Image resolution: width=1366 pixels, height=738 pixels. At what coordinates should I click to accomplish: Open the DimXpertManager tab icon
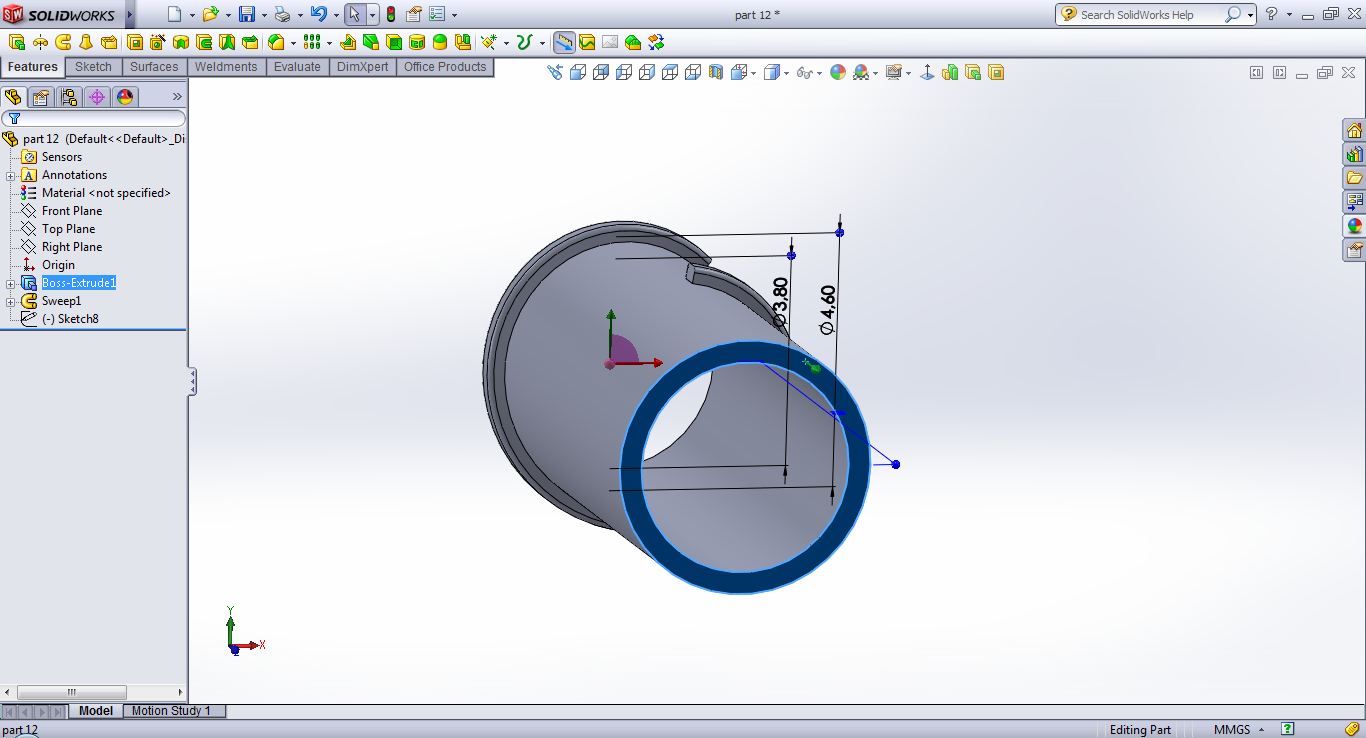[97, 97]
